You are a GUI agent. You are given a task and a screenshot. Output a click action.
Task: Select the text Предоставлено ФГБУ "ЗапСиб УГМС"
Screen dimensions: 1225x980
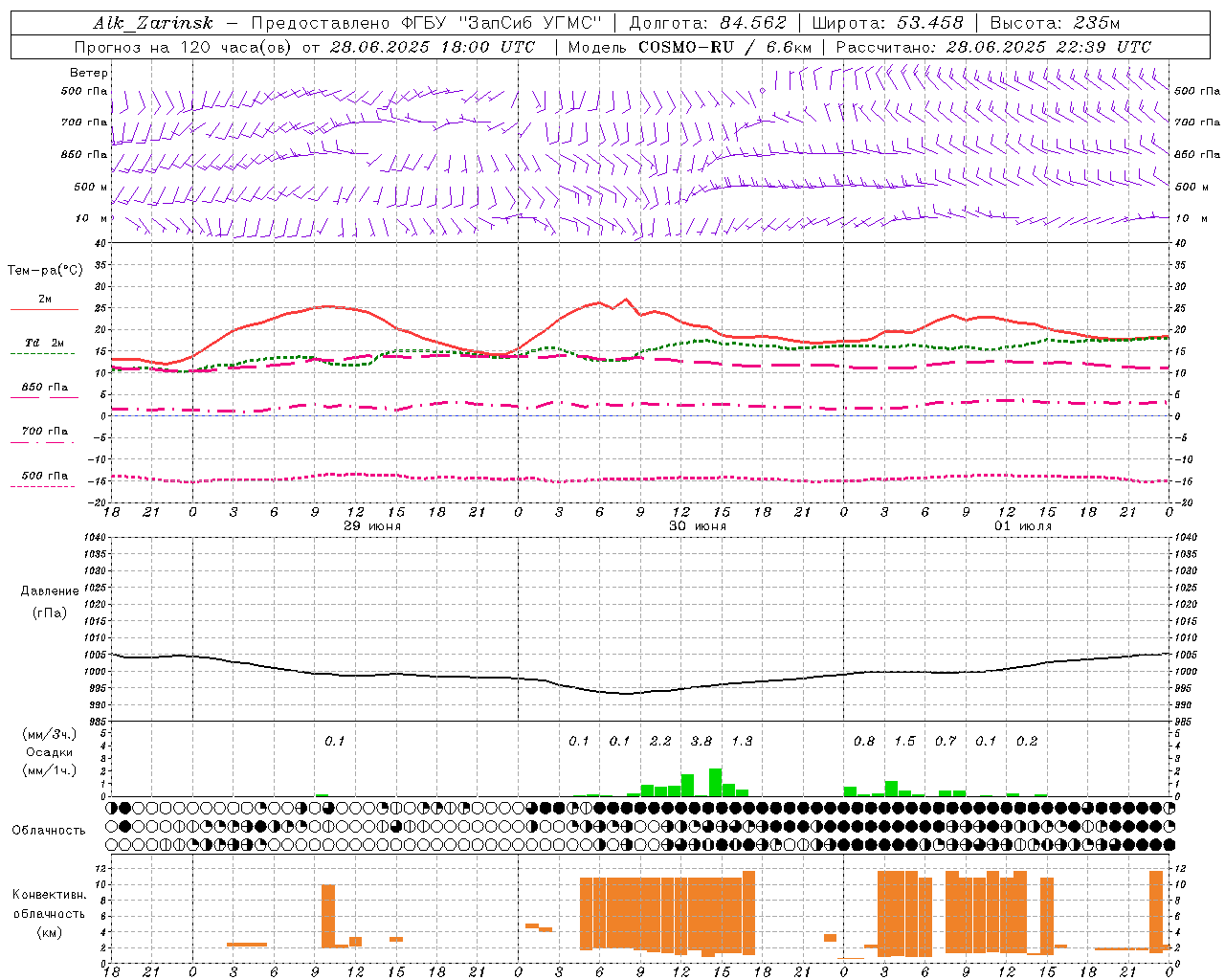click(x=426, y=23)
